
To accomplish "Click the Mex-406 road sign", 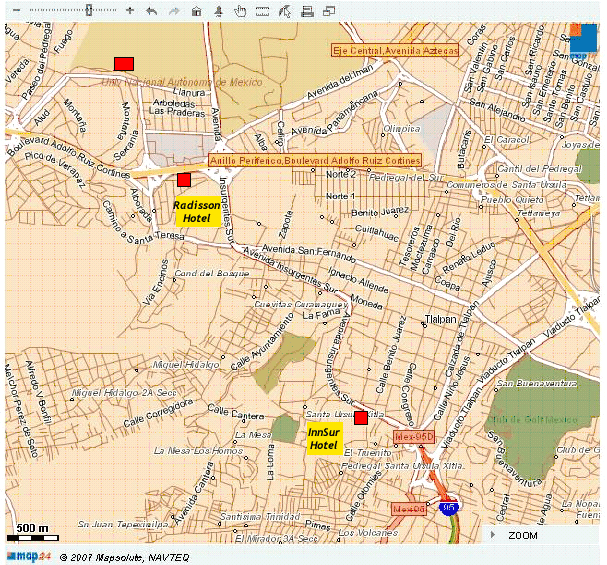I will tap(409, 509).
